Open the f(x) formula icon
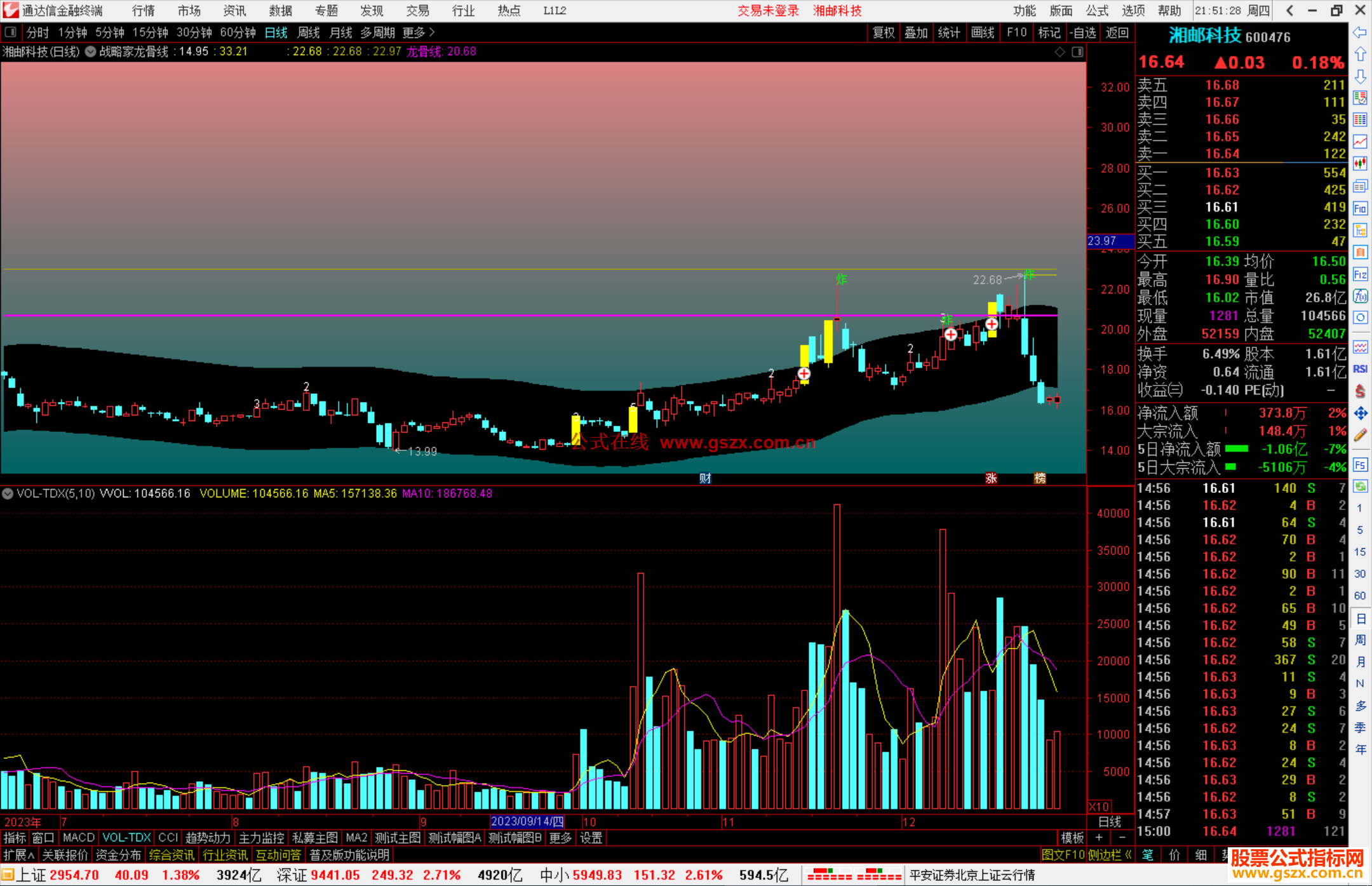 pos(1360,296)
